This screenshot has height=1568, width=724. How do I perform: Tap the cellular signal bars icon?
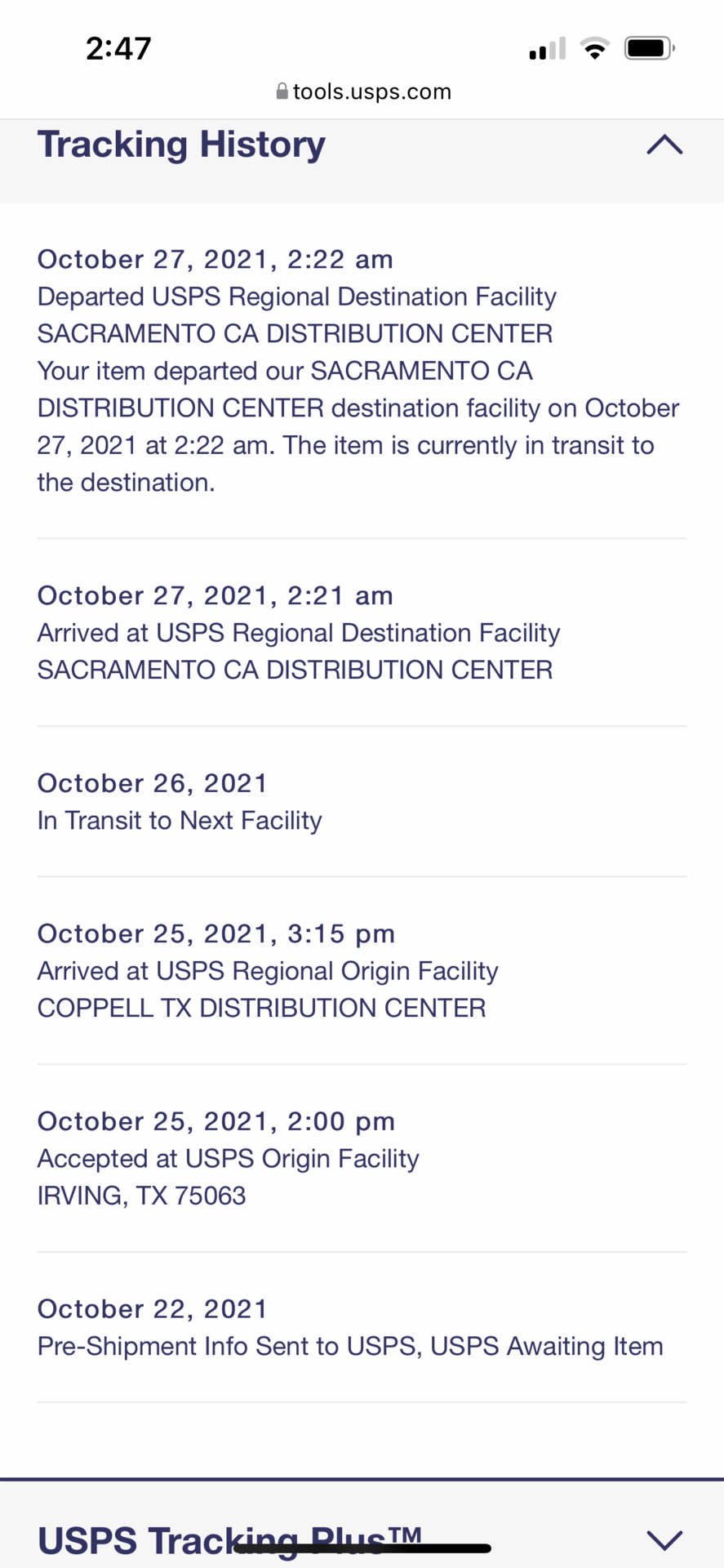pyautogui.click(x=547, y=49)
